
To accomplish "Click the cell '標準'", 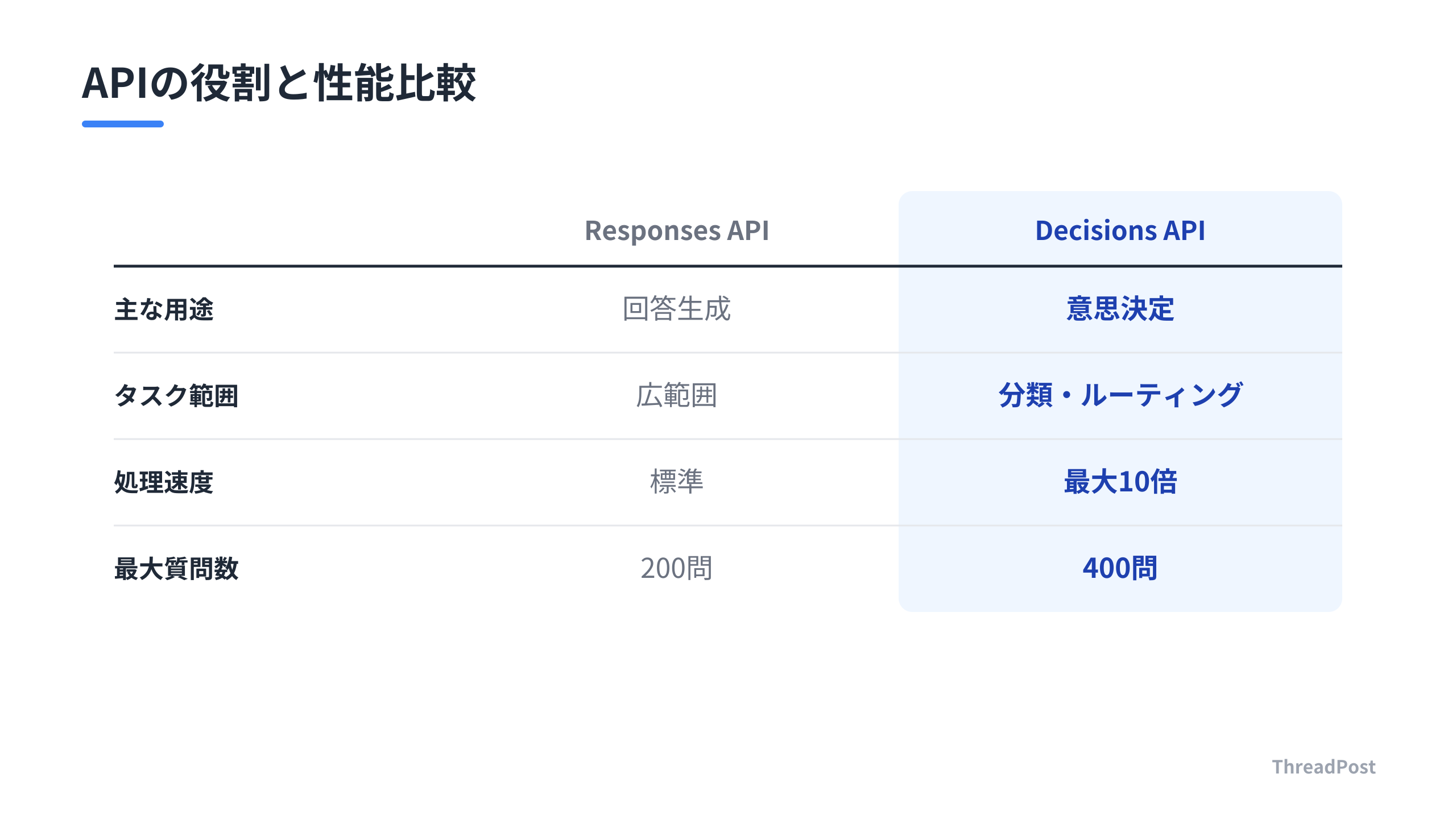I will coord(677,482).
